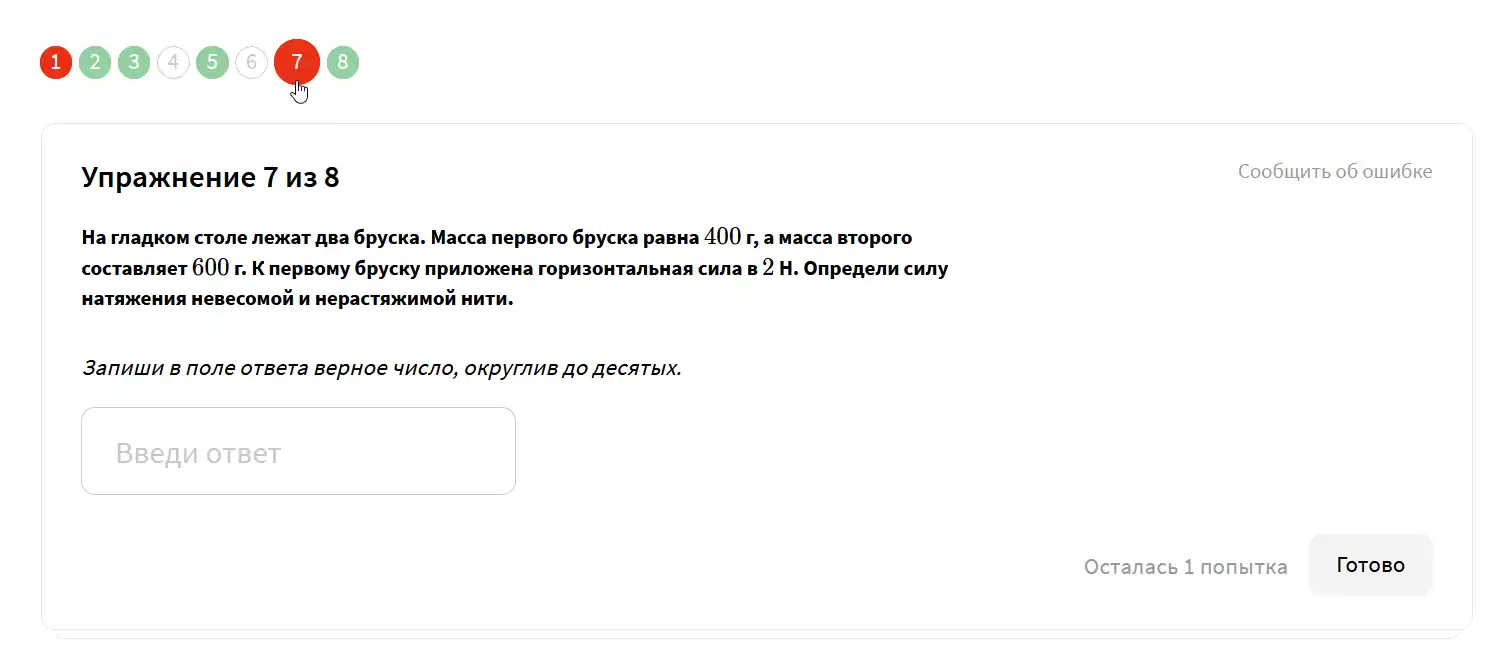Viewport: 1512px width, 662px height.
Task: Go to exercise 2 green circle
Action: pos(95,63)
